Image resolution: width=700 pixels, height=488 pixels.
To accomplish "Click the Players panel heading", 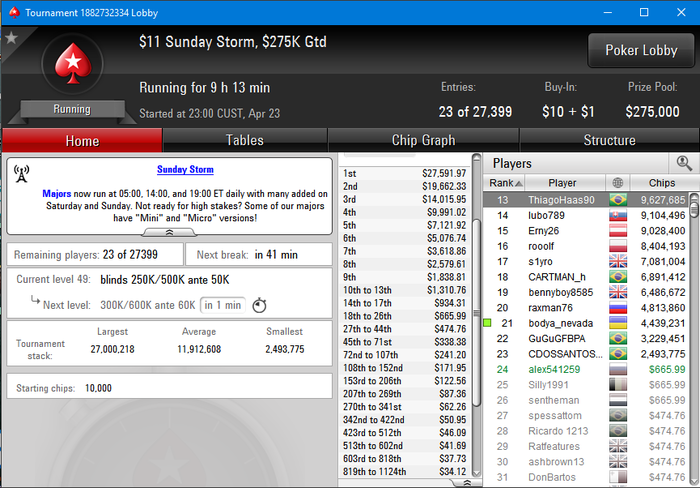I will tap(512, 163).
